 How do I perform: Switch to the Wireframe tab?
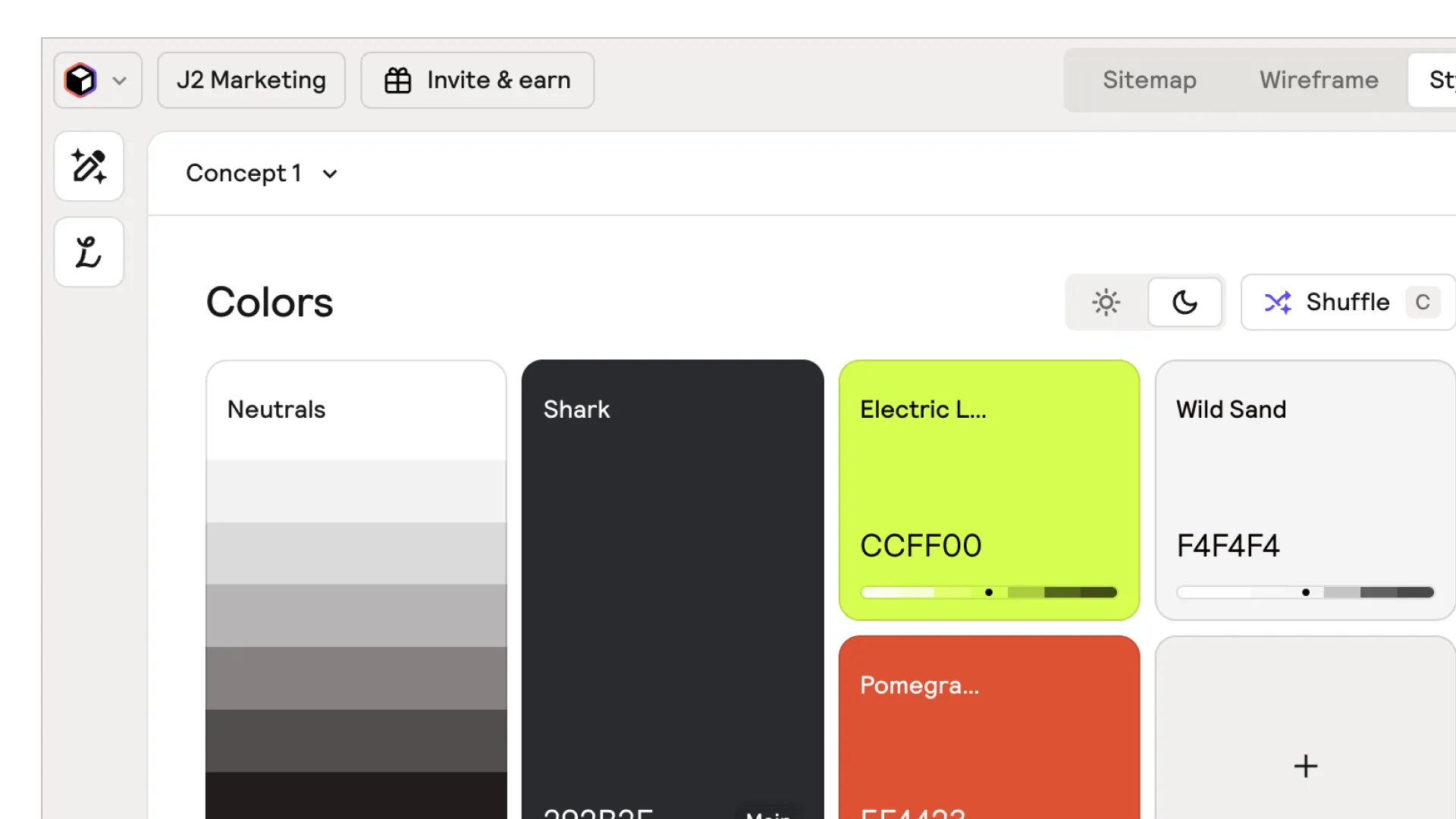(1319, 80)
